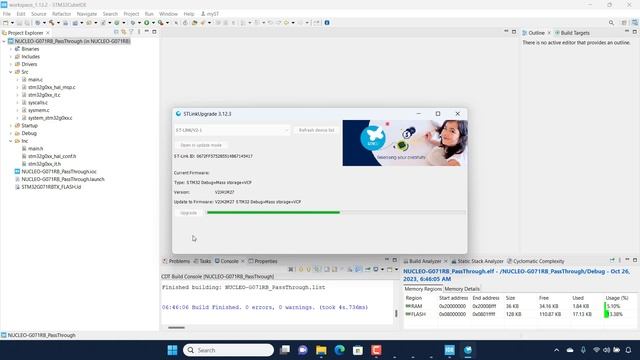
Task: Click Open in update mode button
Action: pyautogui.click(x=201, y=145)
